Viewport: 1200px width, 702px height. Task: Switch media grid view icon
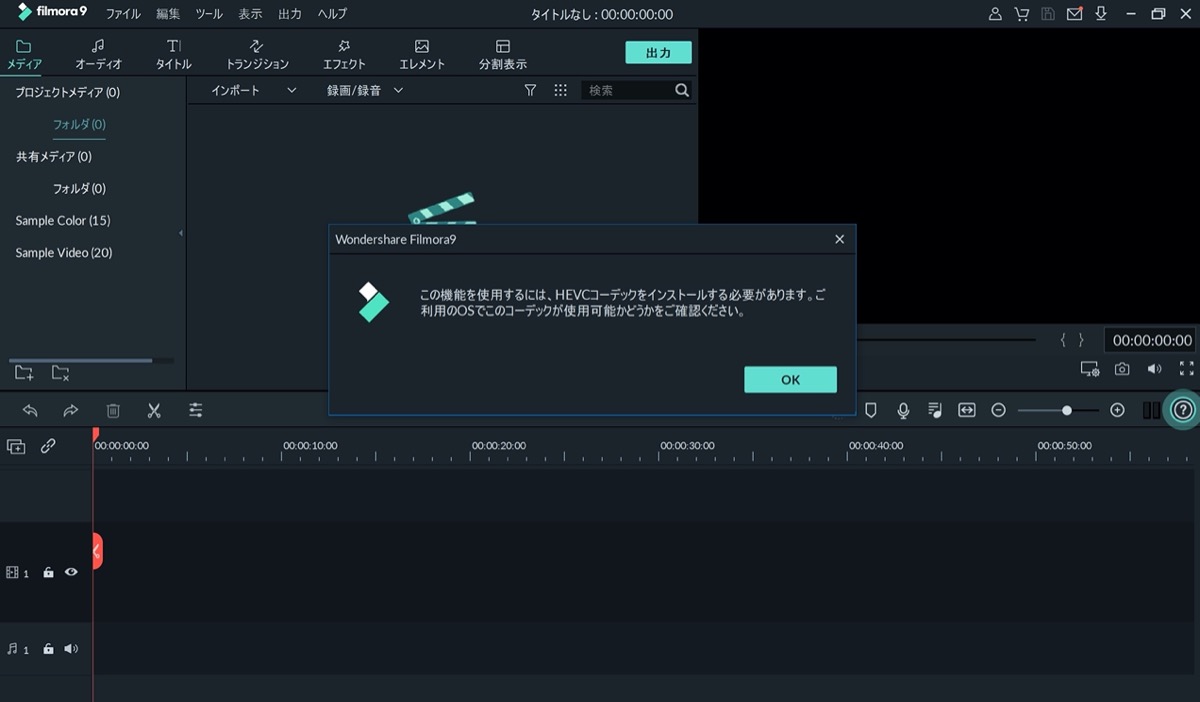pos(560,90)
